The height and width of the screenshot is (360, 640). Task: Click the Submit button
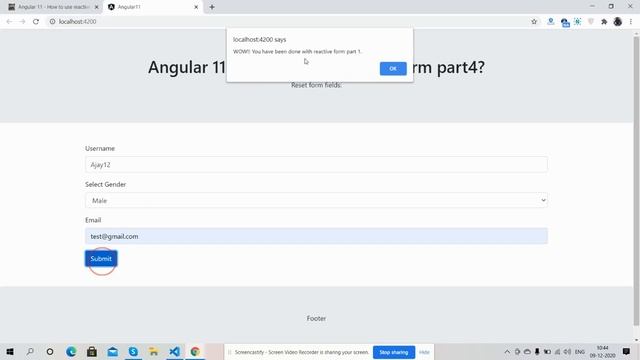click(101, 258)
